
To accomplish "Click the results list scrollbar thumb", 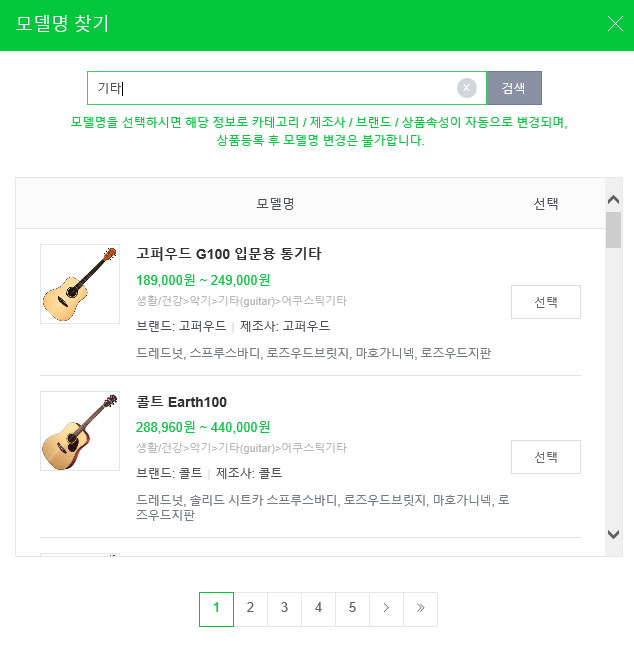I will (x=613, y=229).
